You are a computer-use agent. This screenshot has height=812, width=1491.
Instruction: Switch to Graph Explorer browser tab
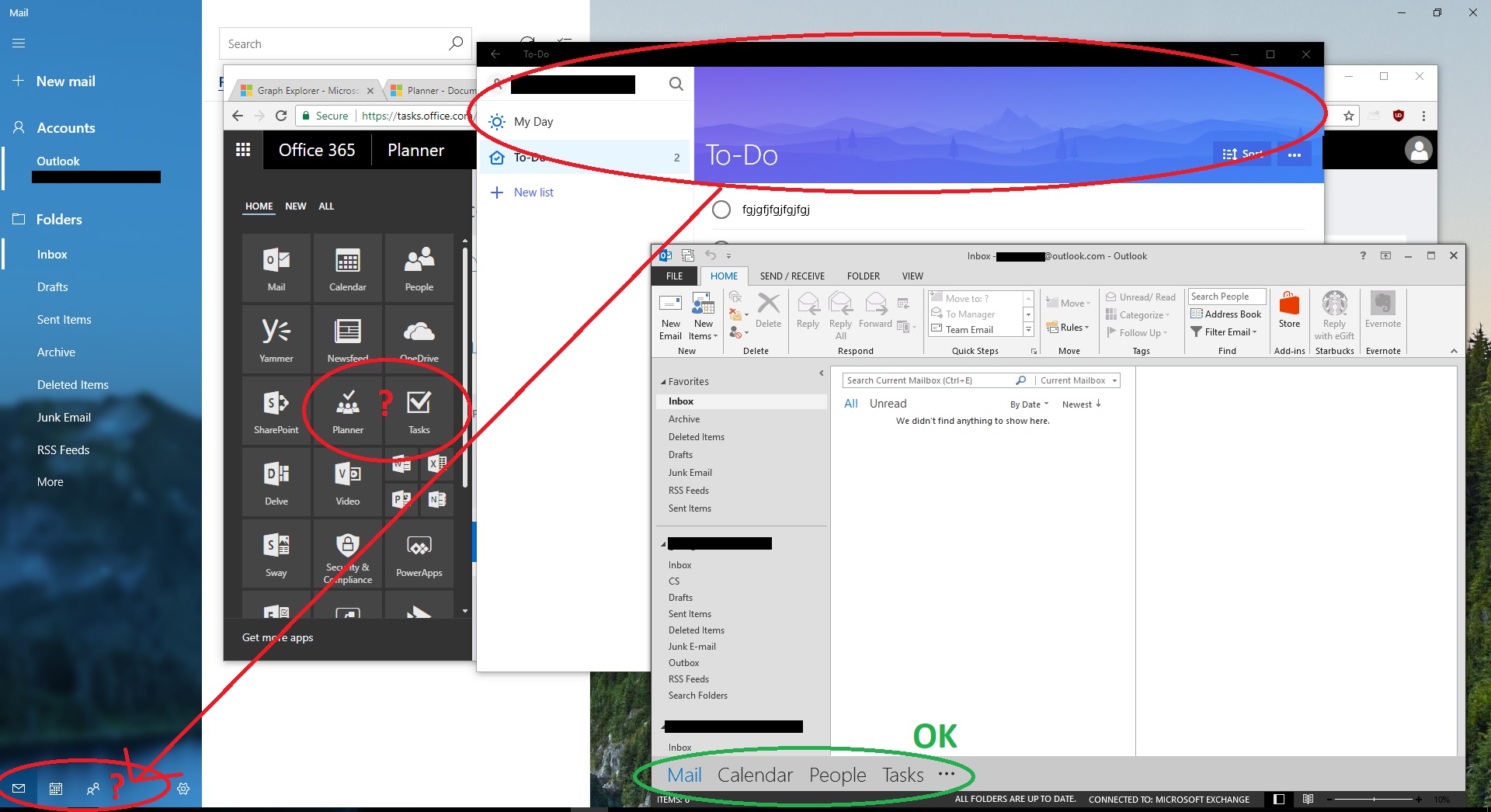pos(307,91)
